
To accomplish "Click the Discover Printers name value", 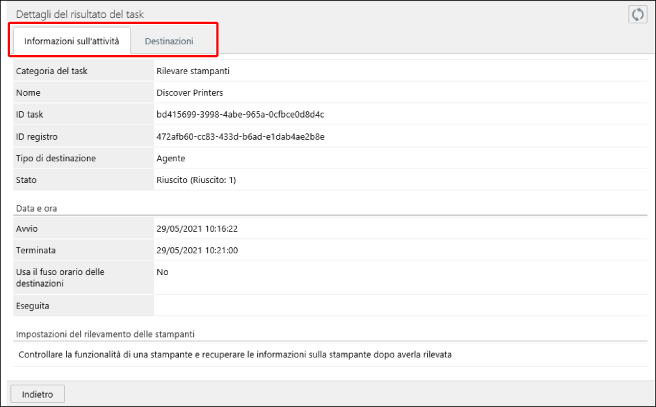I will point(190,93).
